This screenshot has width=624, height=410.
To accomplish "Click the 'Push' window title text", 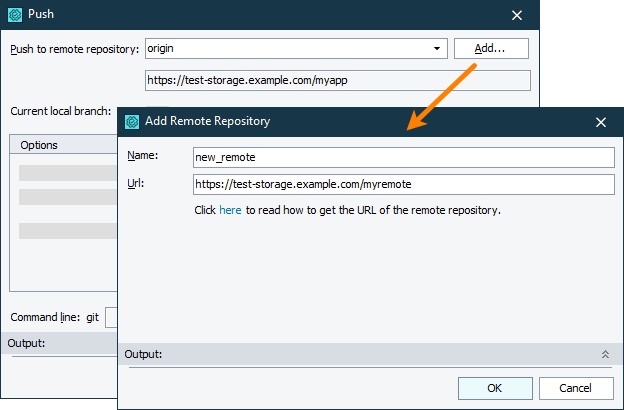I will tap(40, 15).
